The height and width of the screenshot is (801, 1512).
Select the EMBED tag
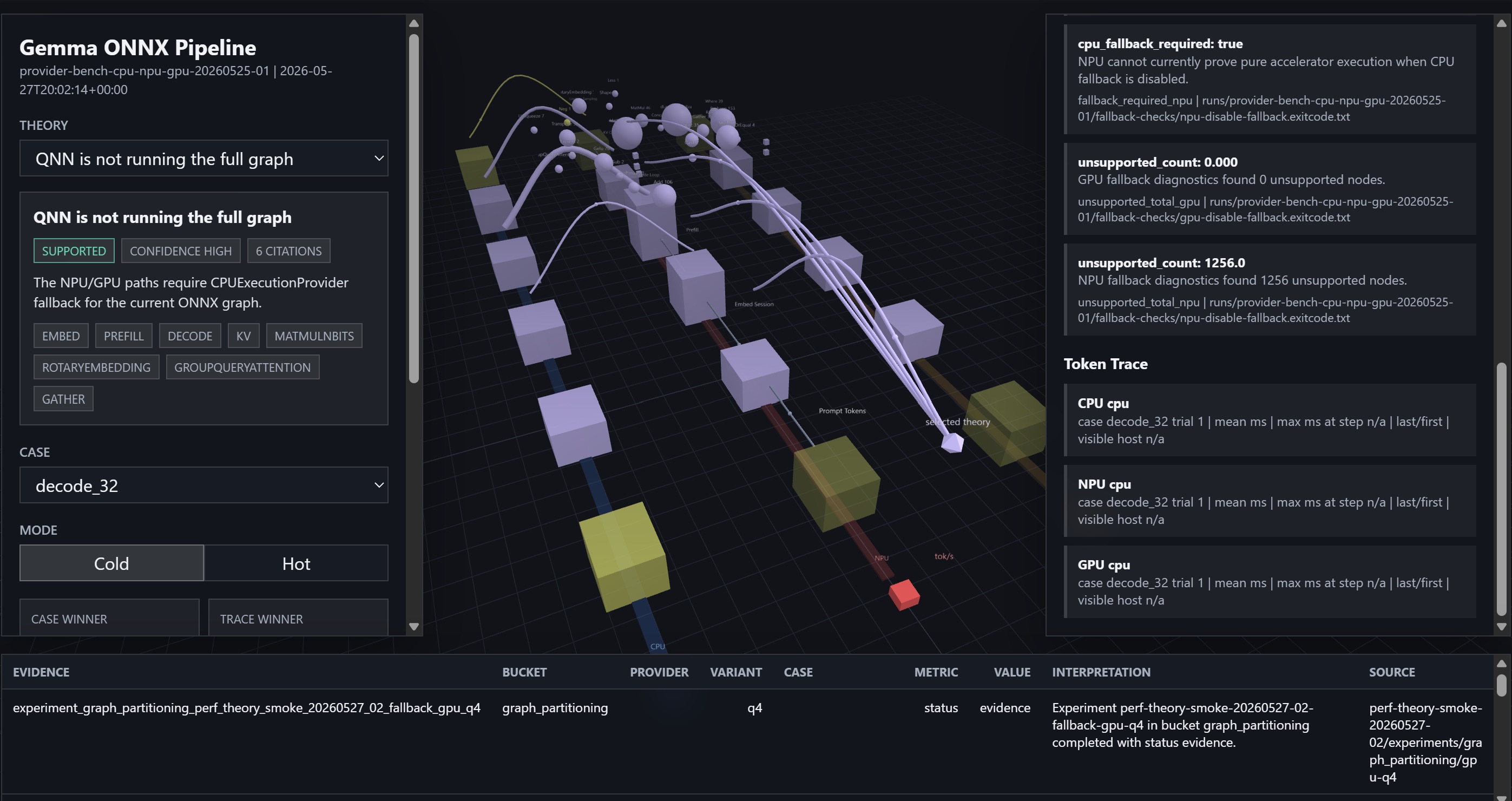coord(61,336)
